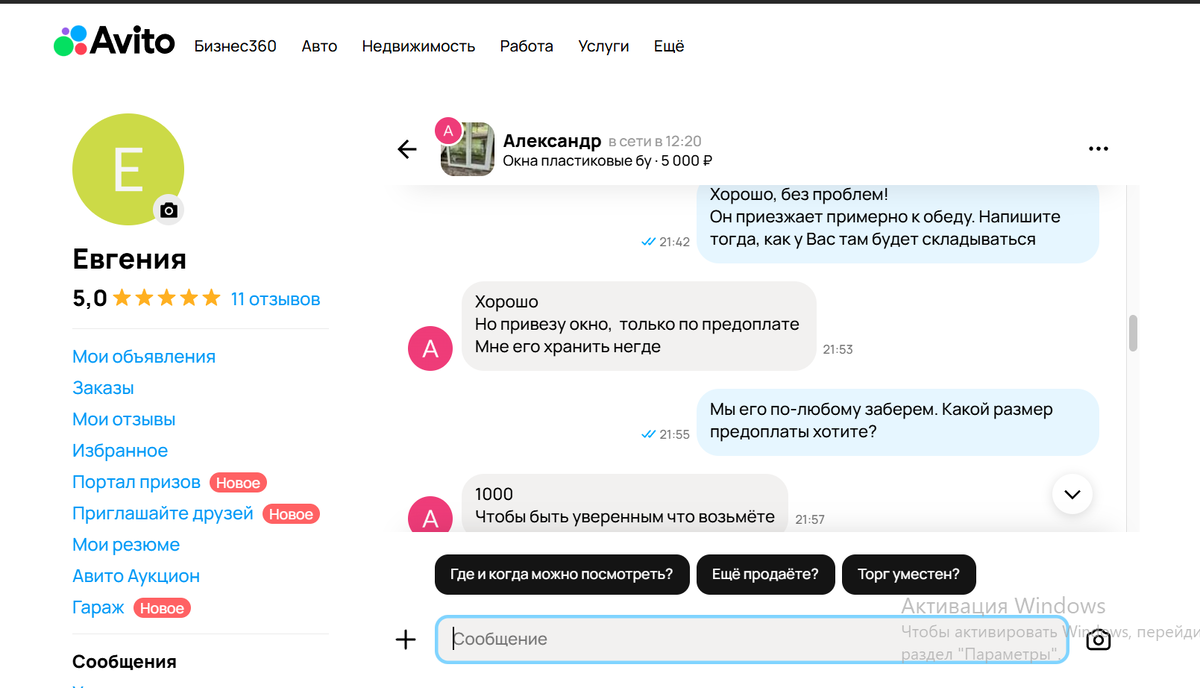1200x688 pixels.
Task: Send quick reply "Торг уместен?"
Action: pos(908,574)
